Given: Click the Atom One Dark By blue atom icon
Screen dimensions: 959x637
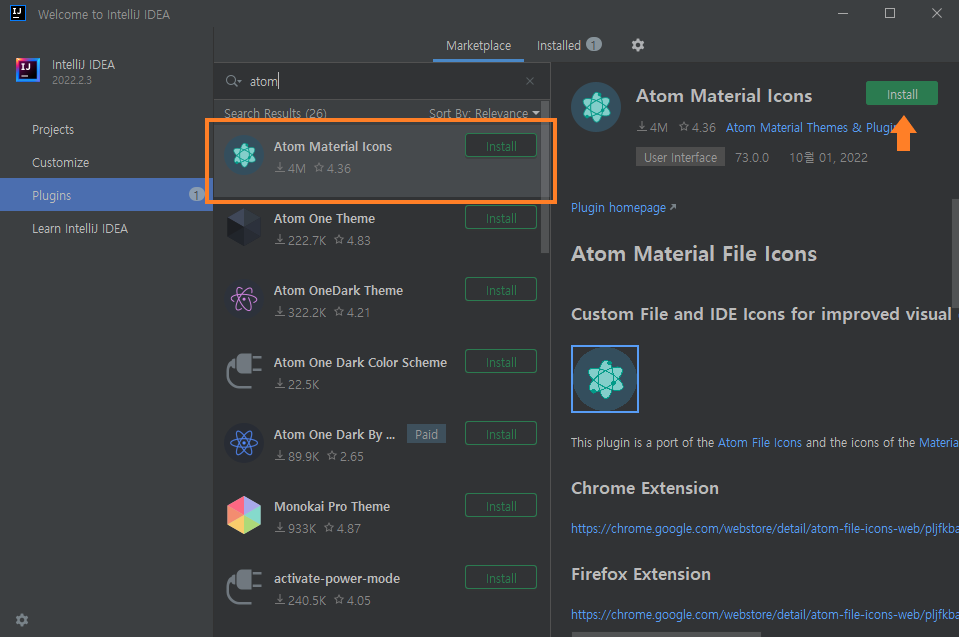Looking at the screenshot, I should pos(244,443).
